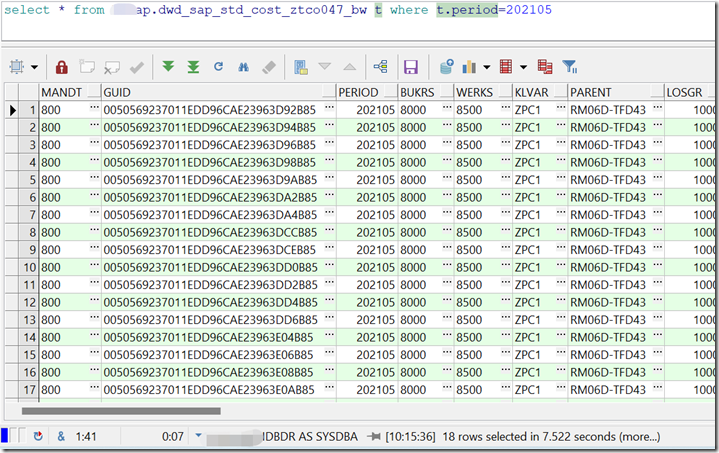Viewport: 719px width, 453px height.
Task: Click the eraser clear record icon
Action: click(x=269, y=67)
